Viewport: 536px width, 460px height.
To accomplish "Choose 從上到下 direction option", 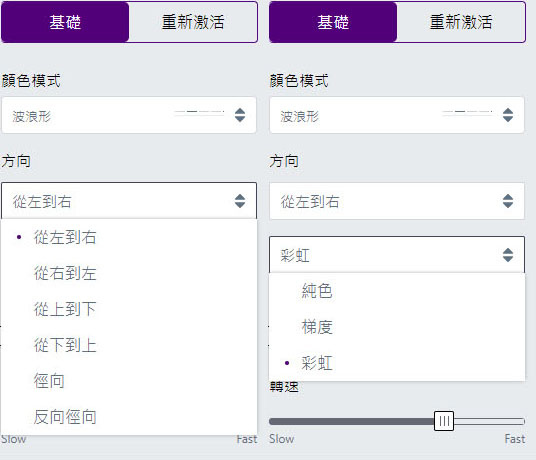I will click(129, 309).
